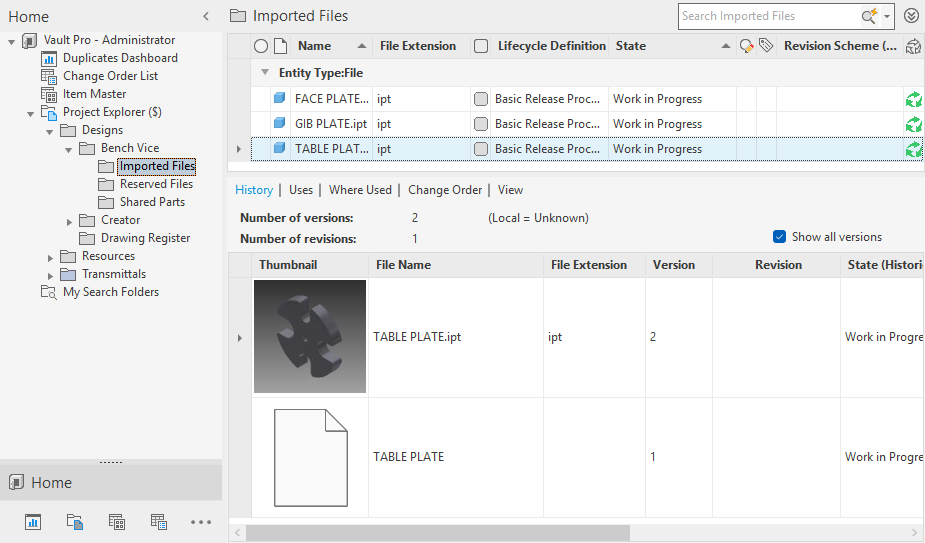This screenshot has height=543, width=925.
Task: Click the TABLE PLATE.ipt 3D thumbnail
Action: click(310, 337)
